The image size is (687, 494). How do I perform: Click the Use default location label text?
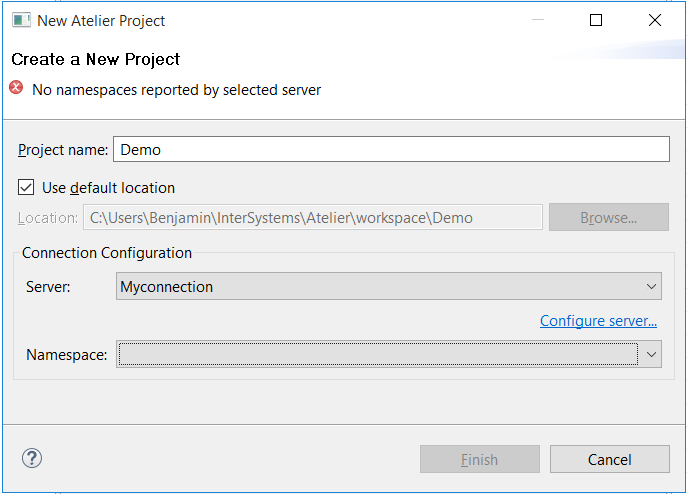click(109, 188)
